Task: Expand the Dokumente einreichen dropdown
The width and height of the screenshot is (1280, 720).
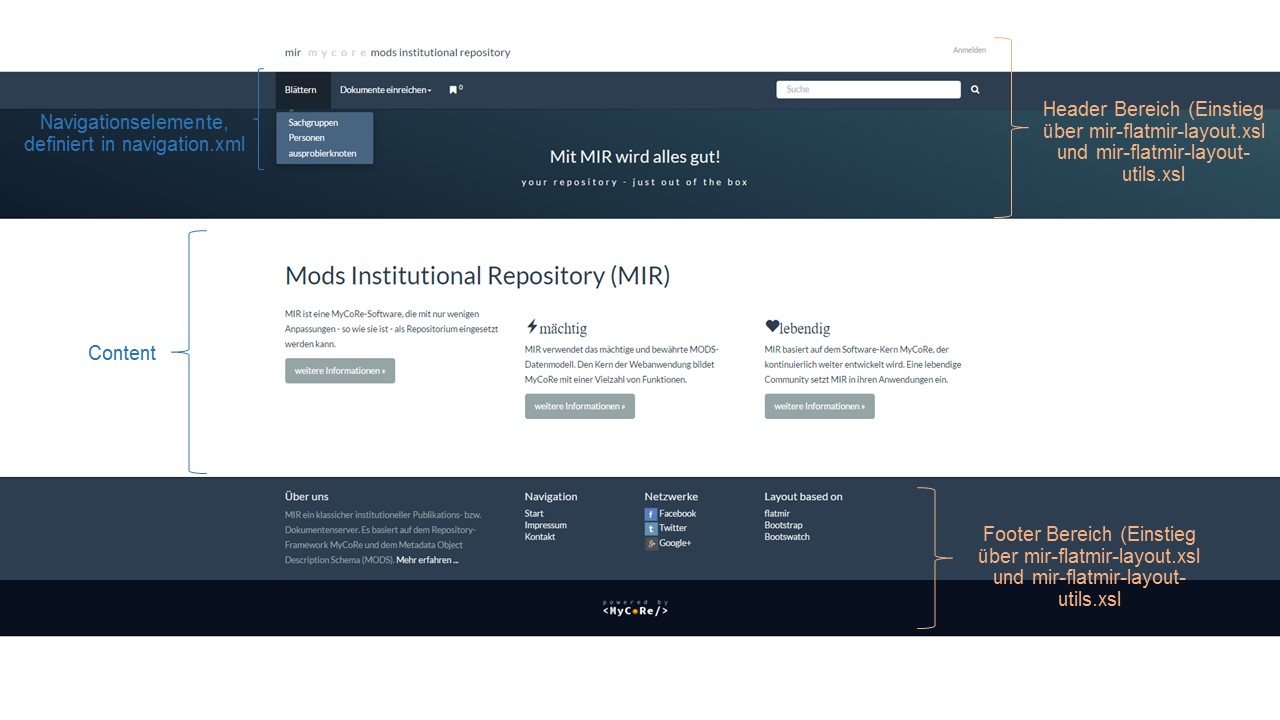Action: (386, 90)
